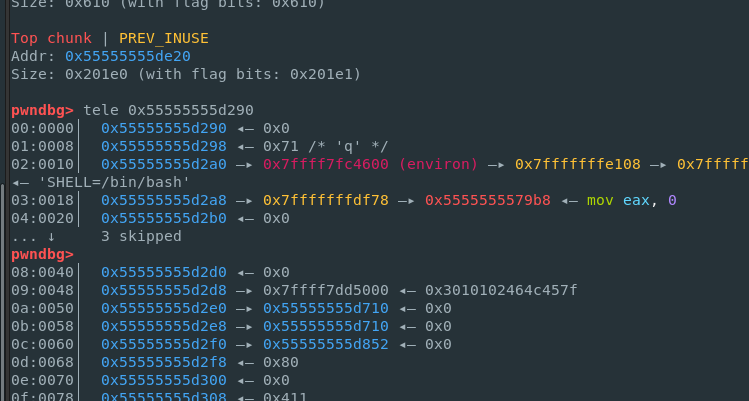Click address 0x55555555d298 in the telescope output
749x401 pixels.
[163, 146]
